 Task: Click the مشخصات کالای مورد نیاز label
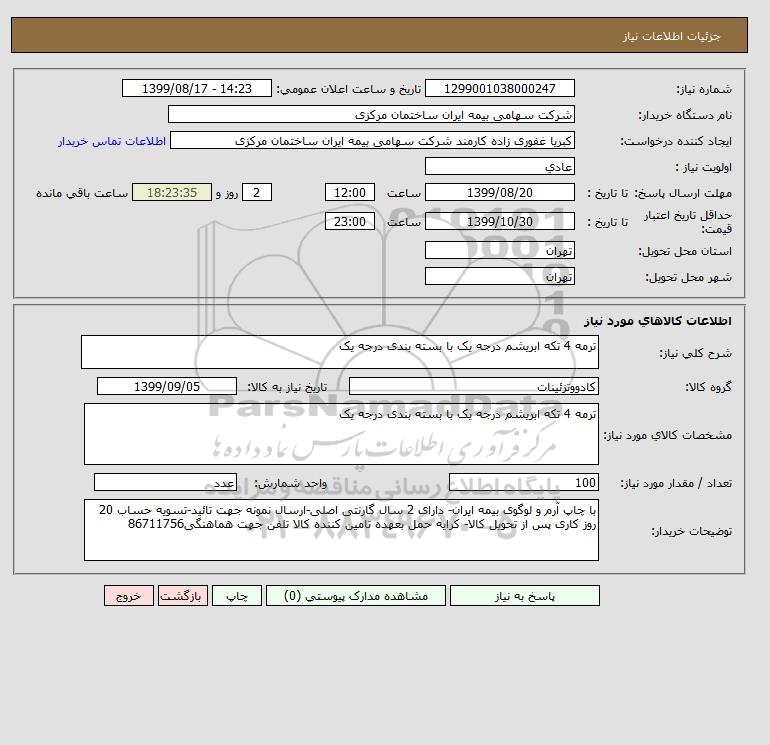point(667,435)
